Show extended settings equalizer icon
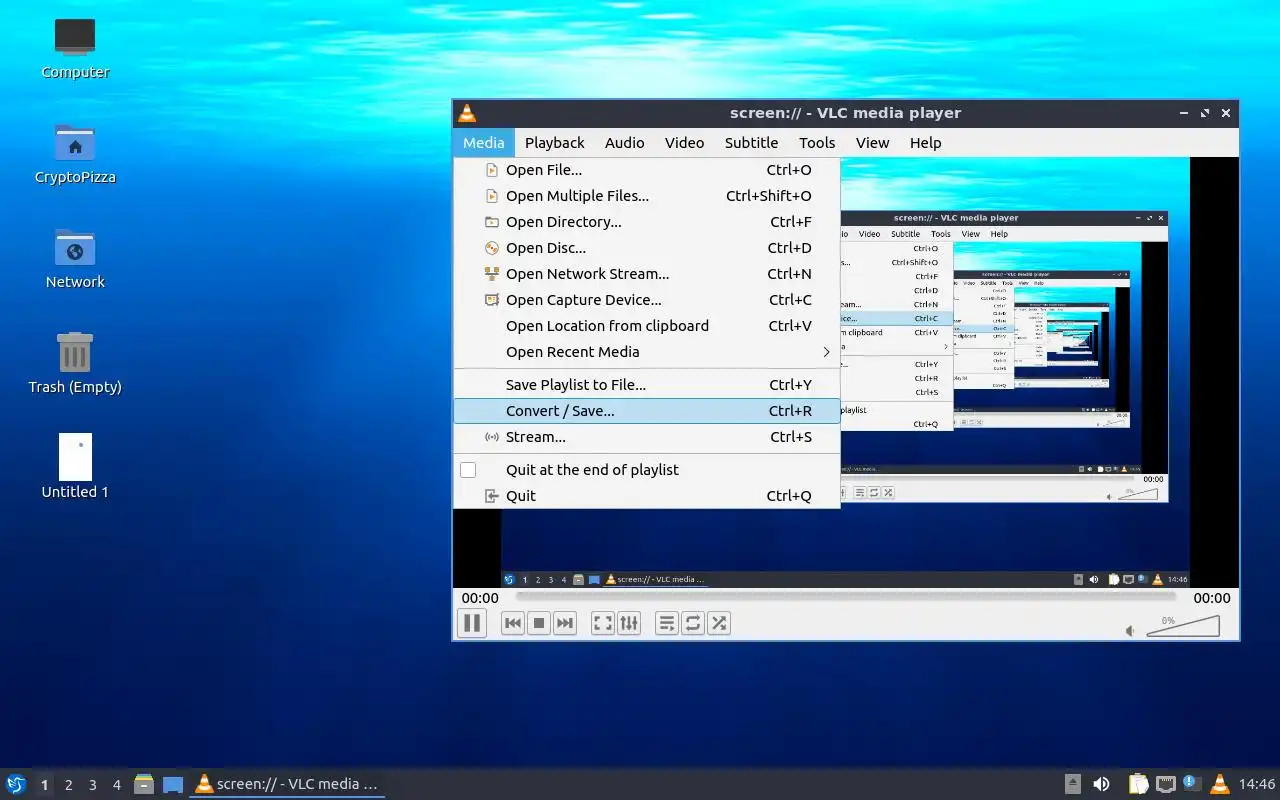 click(x=629, y=623)
